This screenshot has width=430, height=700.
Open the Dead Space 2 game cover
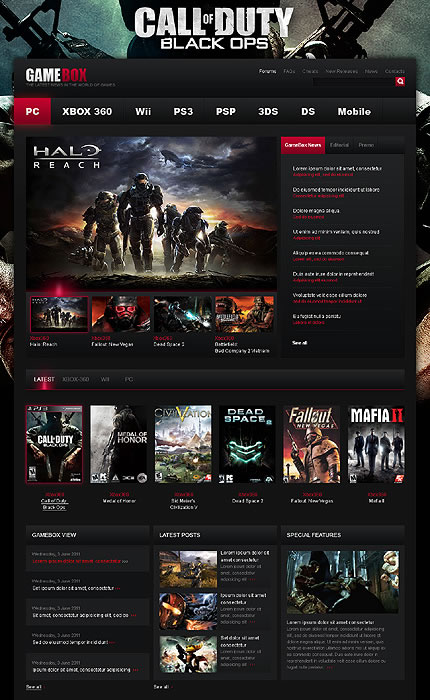pos(247,444)
